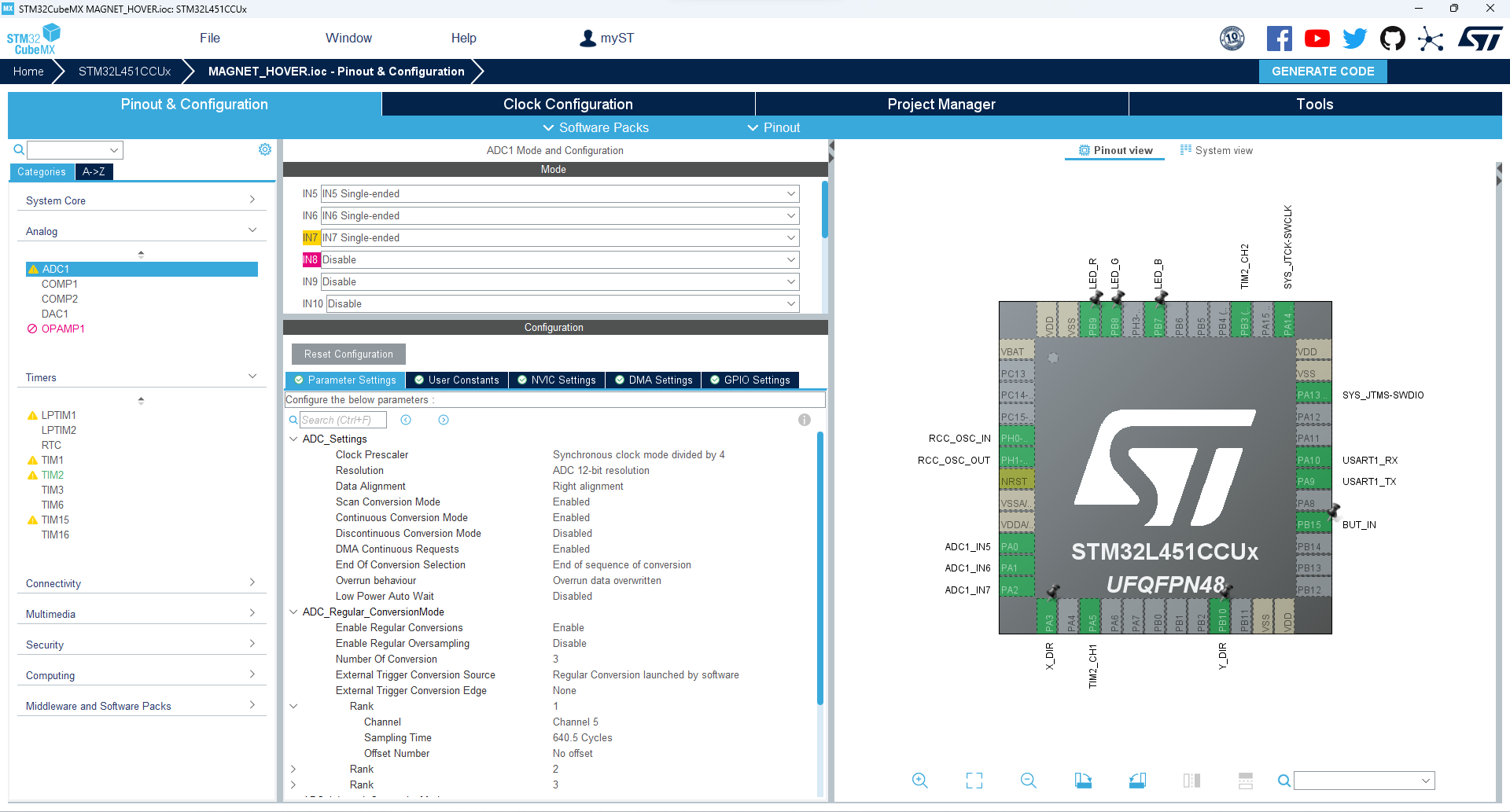Open the Twitter bird icon
Image resolution: width=1510 pixels, height=812 pixels.
click(1355, 38)
